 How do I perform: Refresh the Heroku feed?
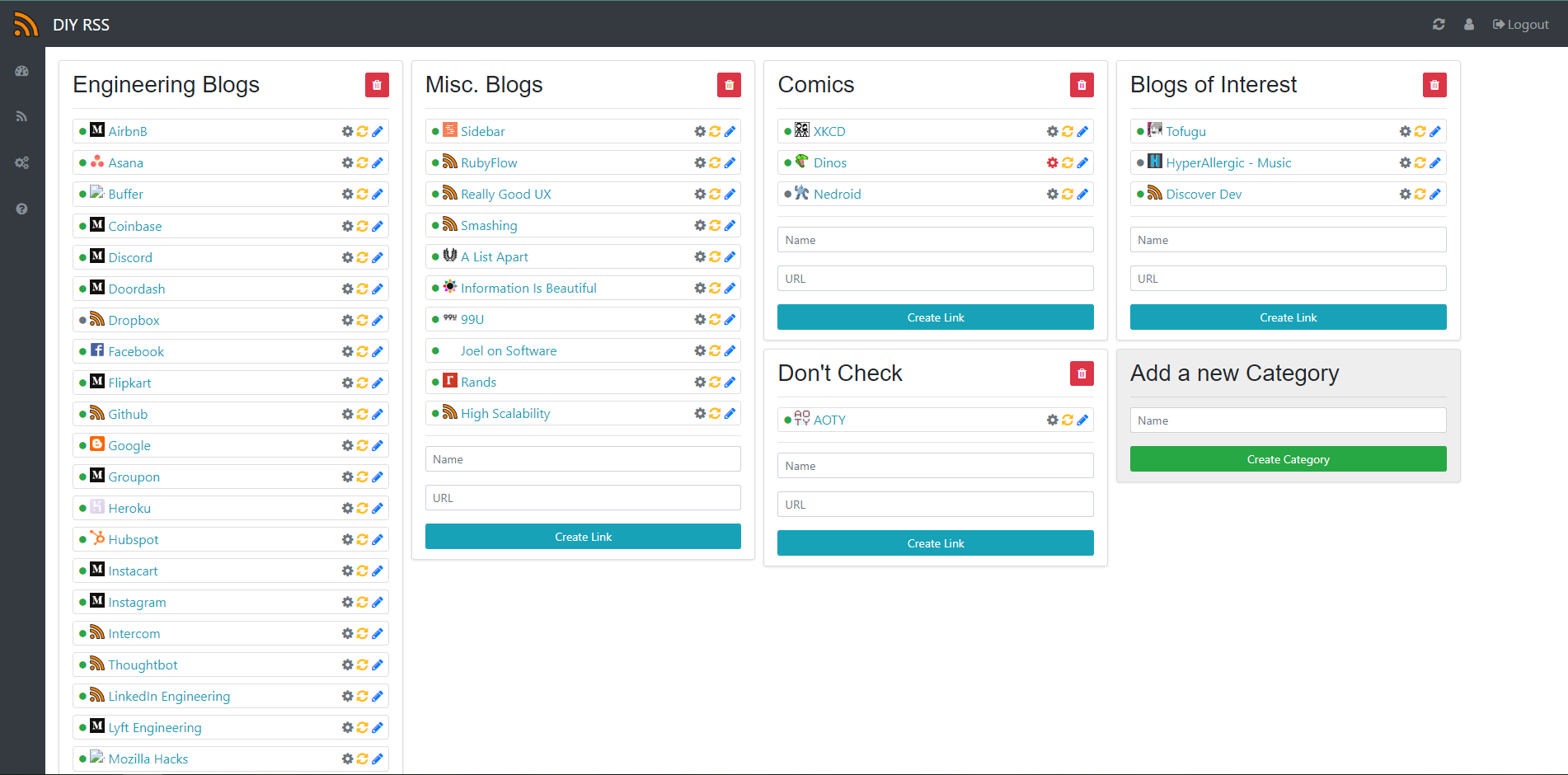click(x=362, y=508)
